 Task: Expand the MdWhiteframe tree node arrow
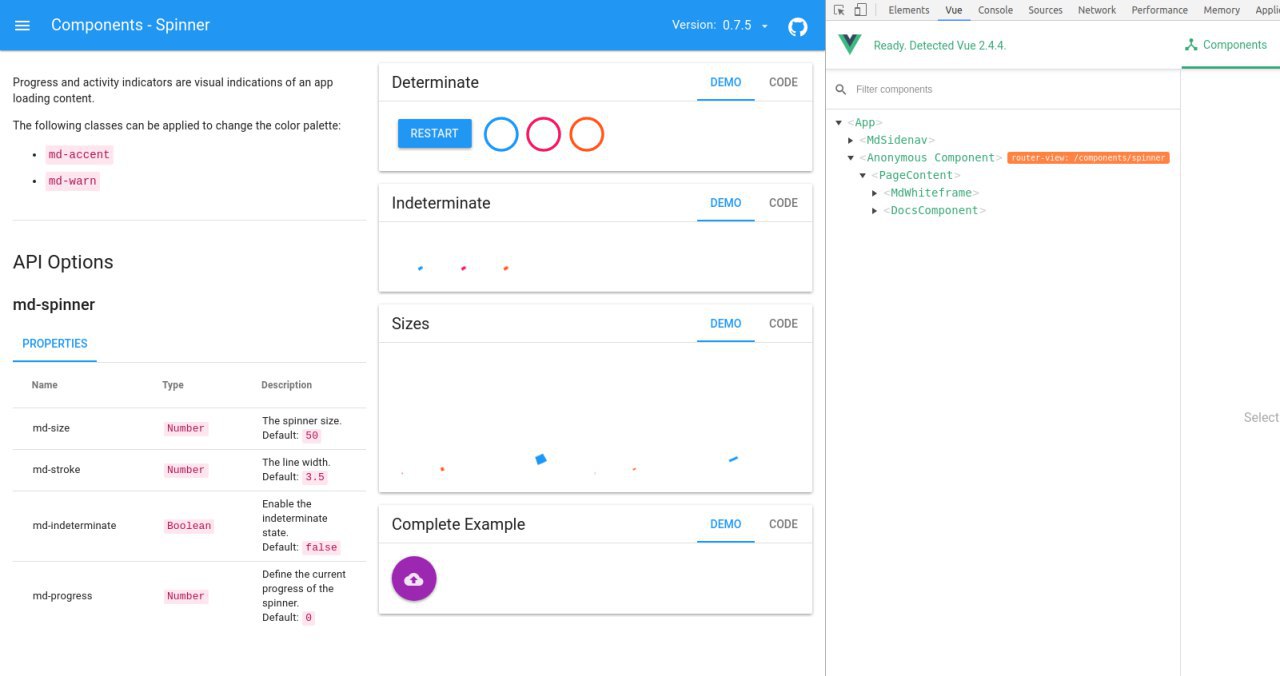pyautogui.click(x=875, y=193)
